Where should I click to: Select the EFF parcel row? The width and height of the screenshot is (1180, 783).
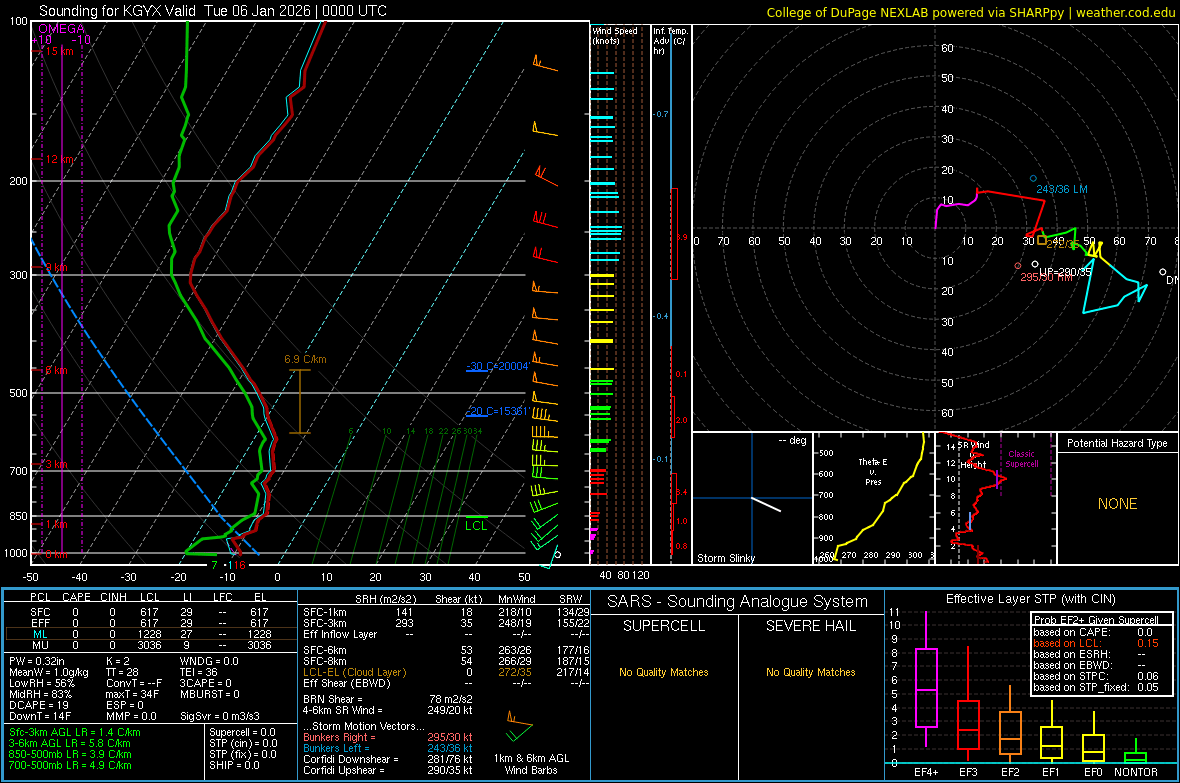[x=149, y=623]
